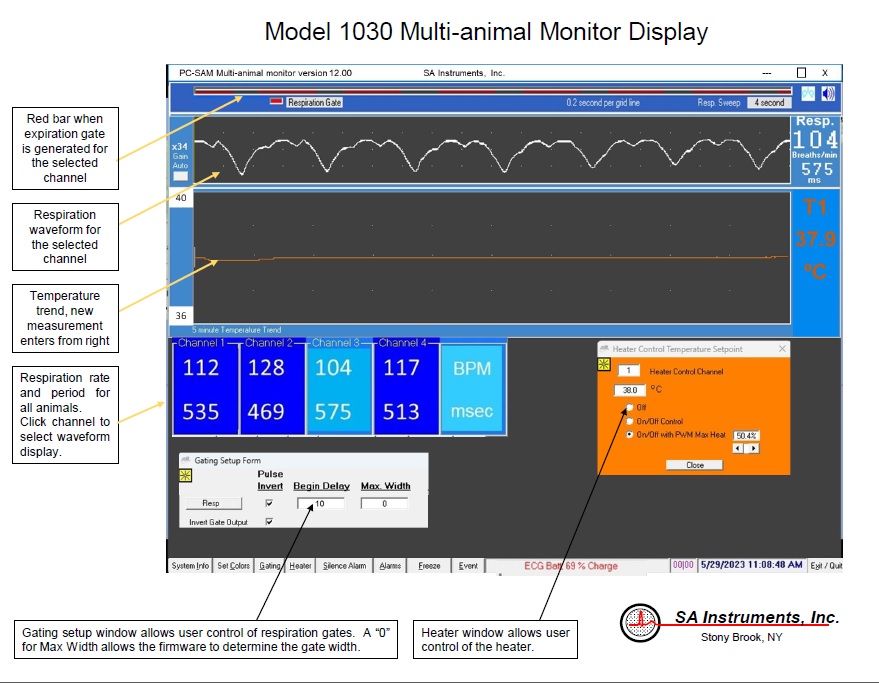Open the Heater menu button

pos(300,566)
